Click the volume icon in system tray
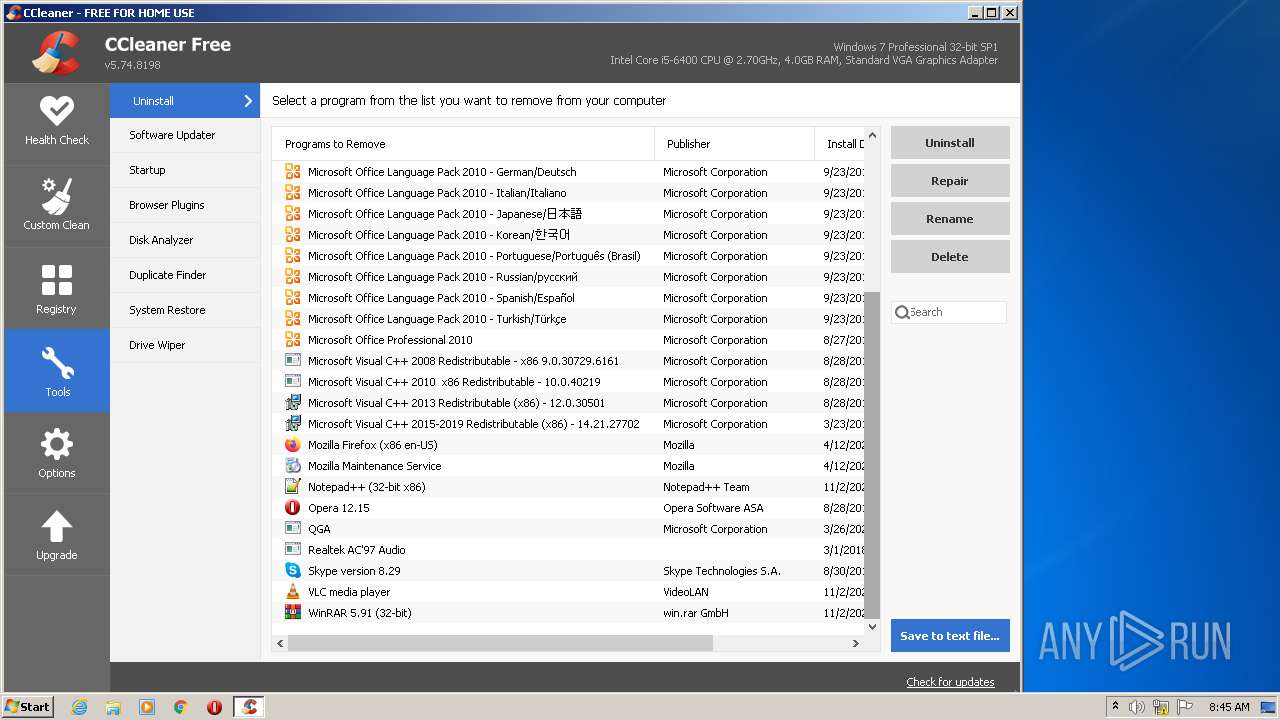 (1137, 707)
